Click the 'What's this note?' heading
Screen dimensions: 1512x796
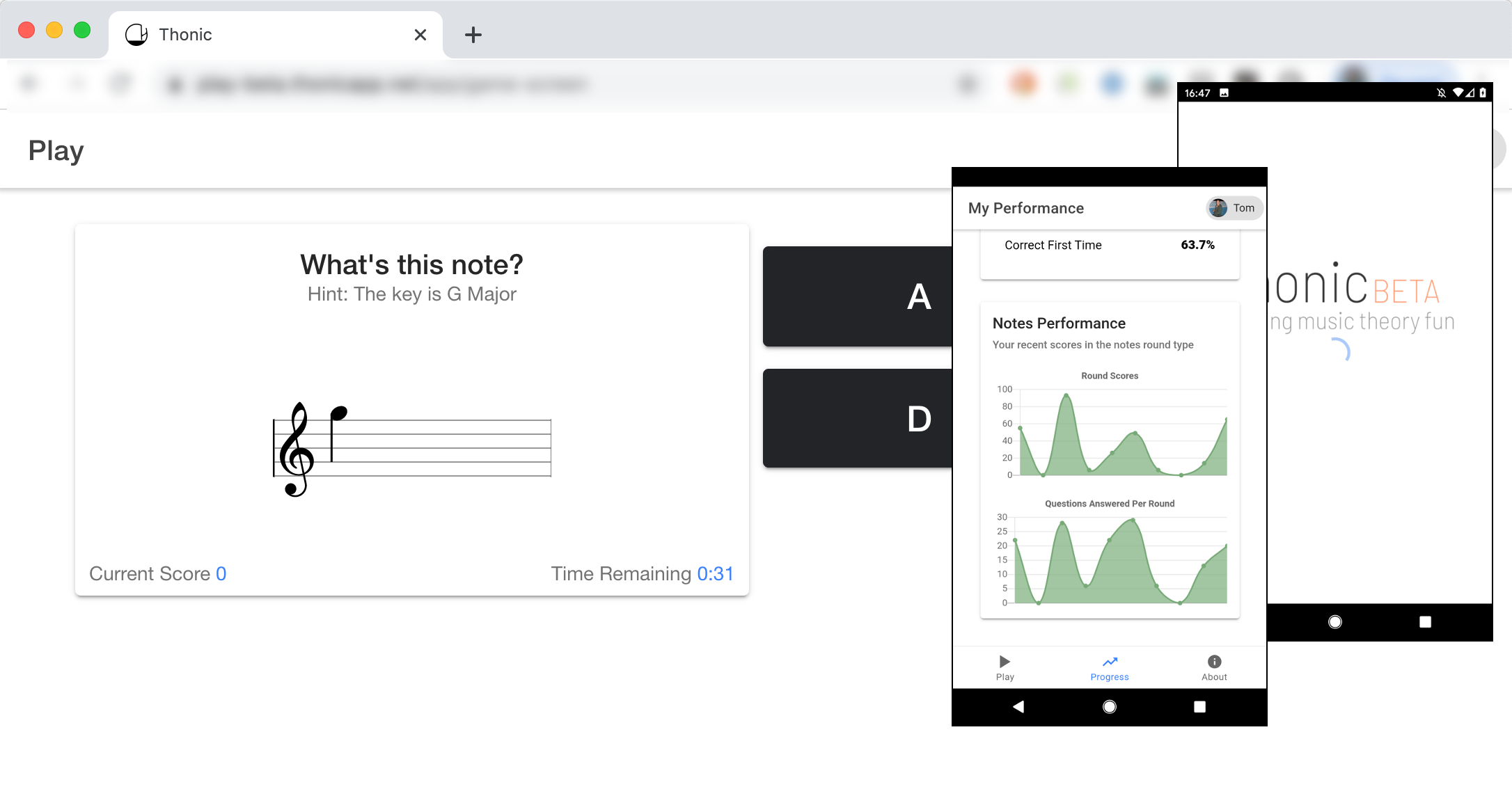[x=411, y=264]
